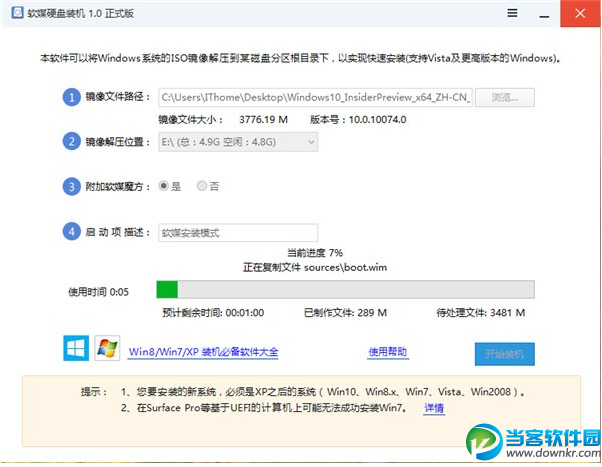Click the 浏览... browse button
The width and height of the screenshot is (602, 467).
coord(505,98)
